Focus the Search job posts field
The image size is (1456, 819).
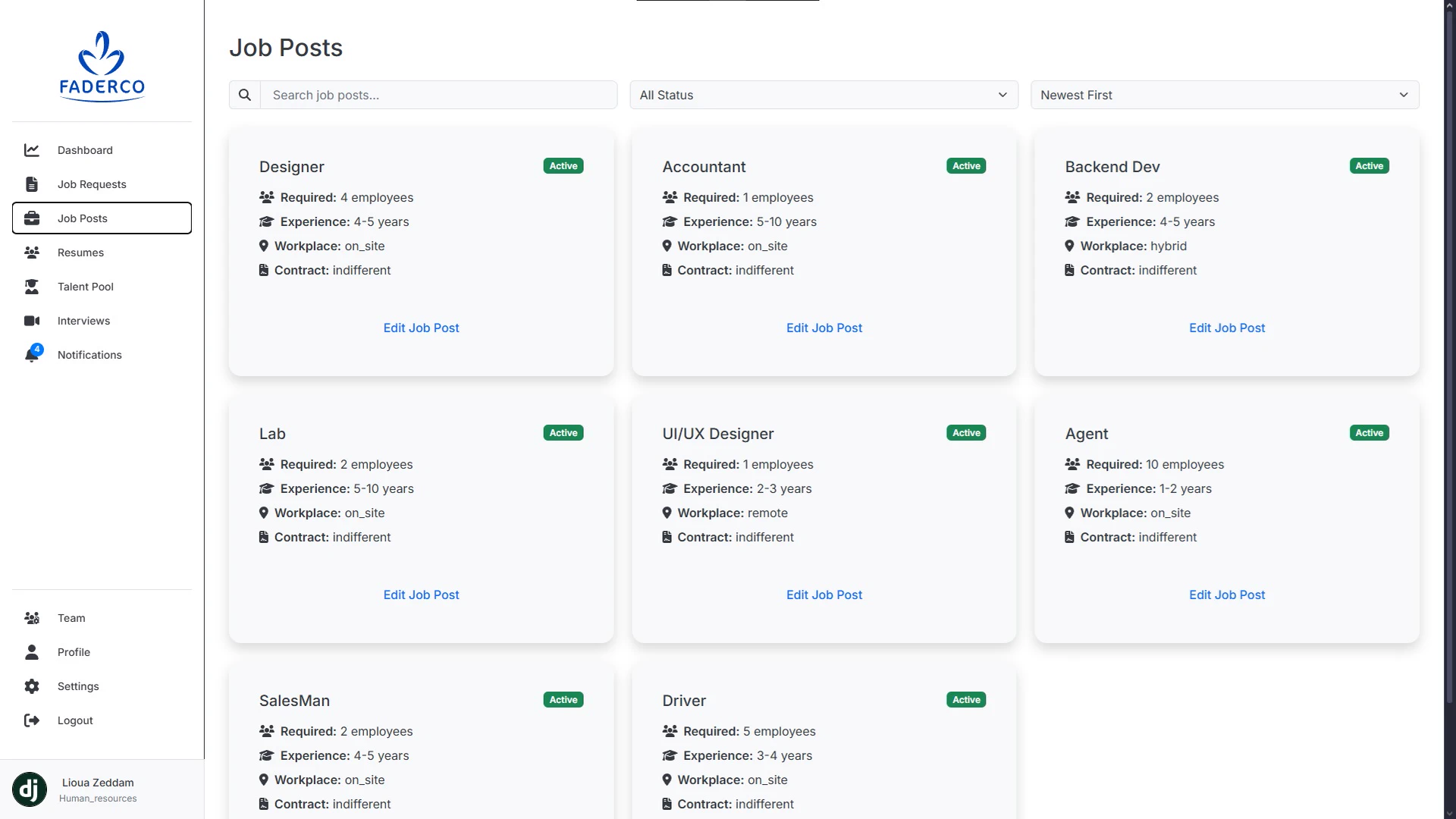click(438, 95)
